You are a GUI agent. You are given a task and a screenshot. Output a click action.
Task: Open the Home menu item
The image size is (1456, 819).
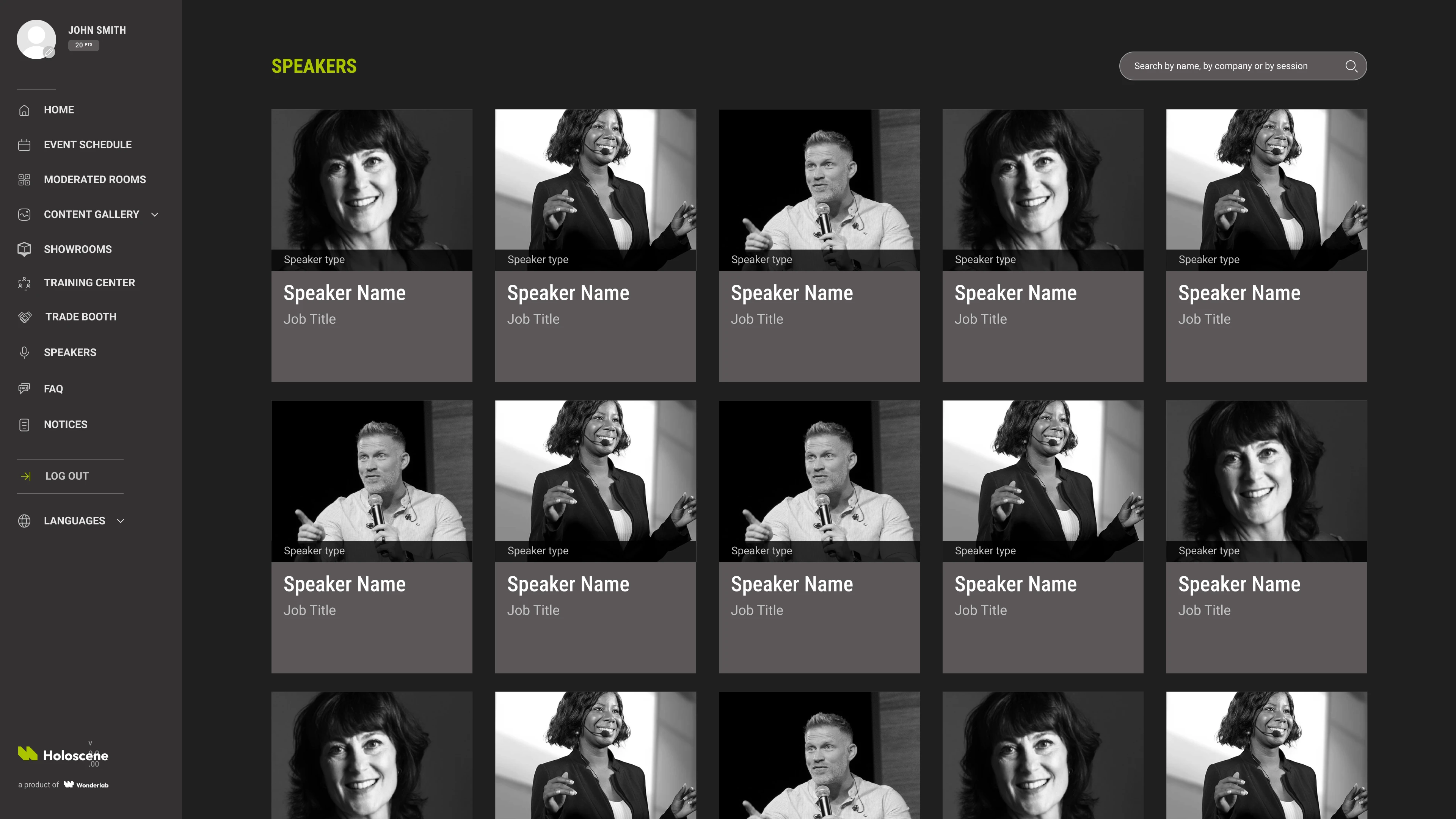pos(59,110)
